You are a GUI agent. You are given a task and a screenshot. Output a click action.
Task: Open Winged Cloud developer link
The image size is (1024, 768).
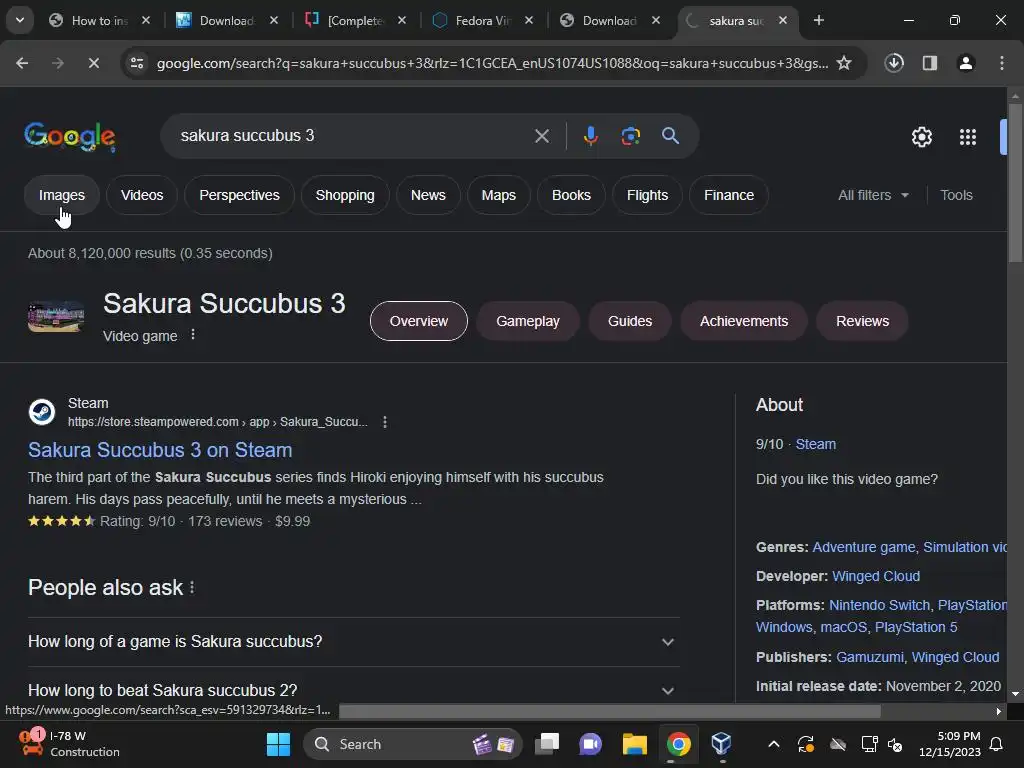876,576
